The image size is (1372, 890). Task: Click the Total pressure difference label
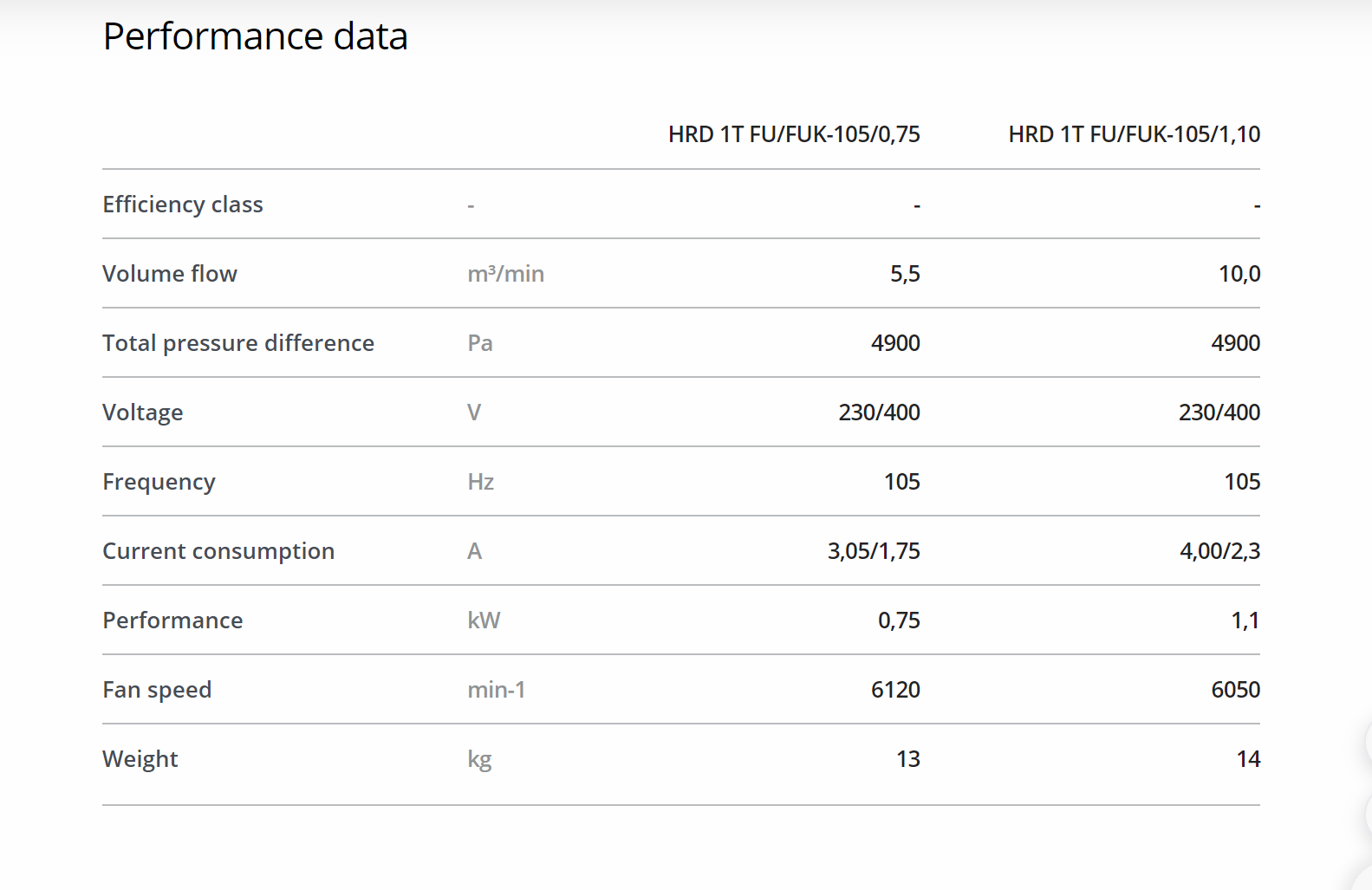tap(237, 343)
